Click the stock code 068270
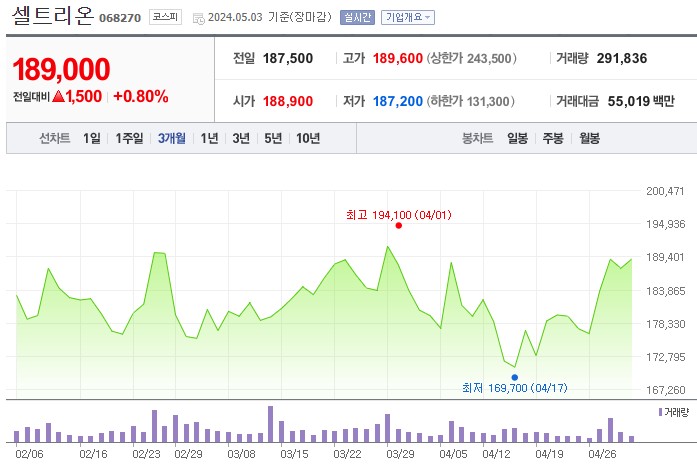The height and width of the screenshot is (467, 697). 120,18
